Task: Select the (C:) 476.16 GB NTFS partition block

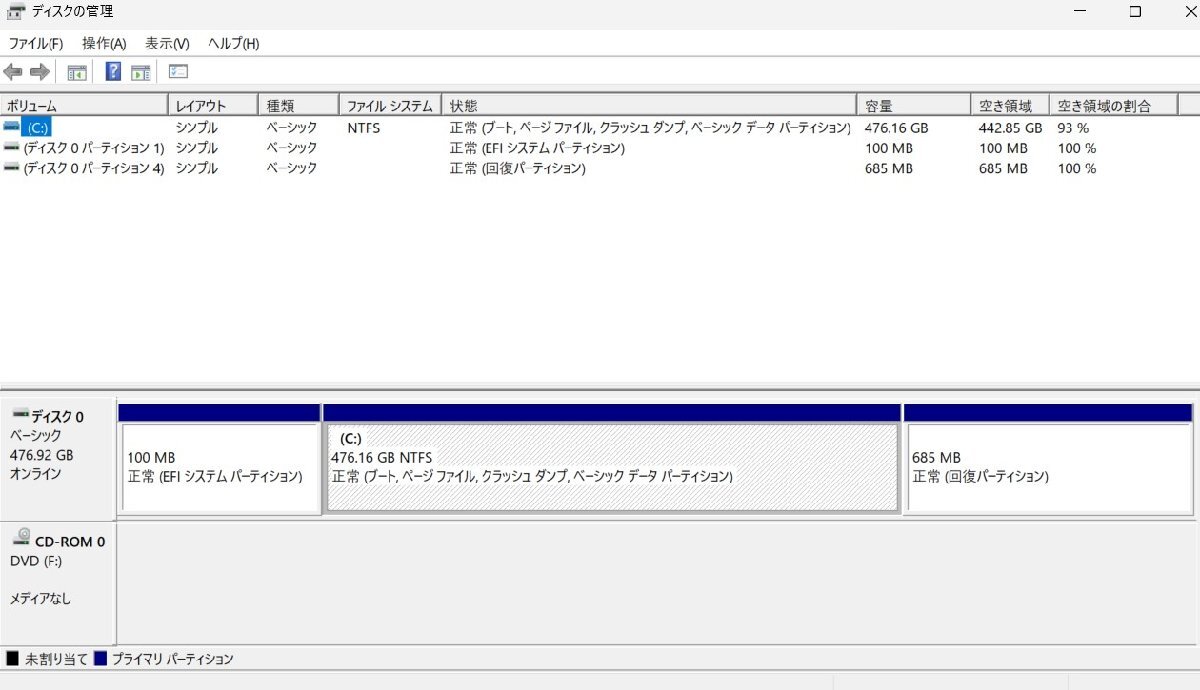Action: click(x=612, y=468)
